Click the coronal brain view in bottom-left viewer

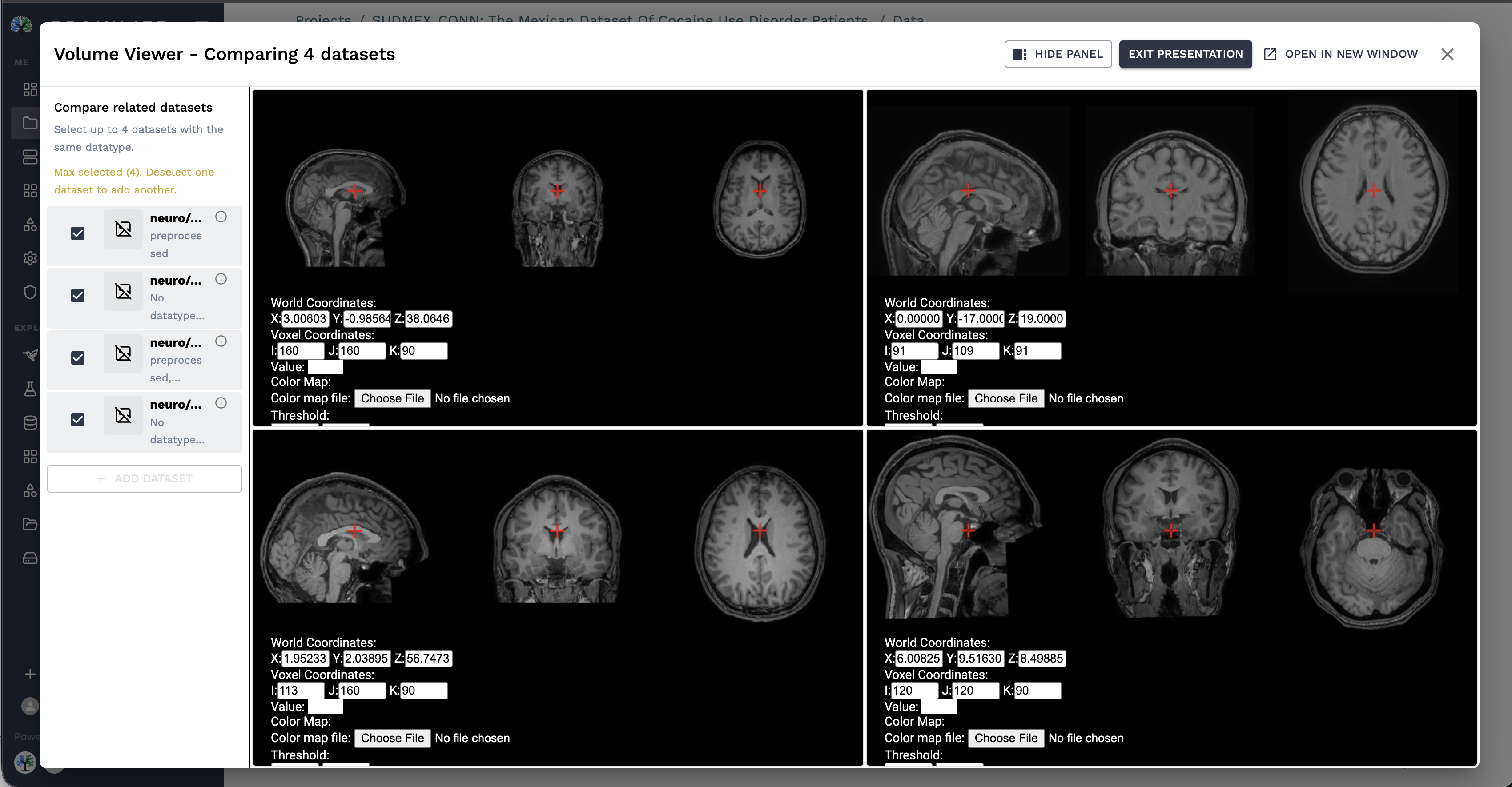(x=557, y=539)
